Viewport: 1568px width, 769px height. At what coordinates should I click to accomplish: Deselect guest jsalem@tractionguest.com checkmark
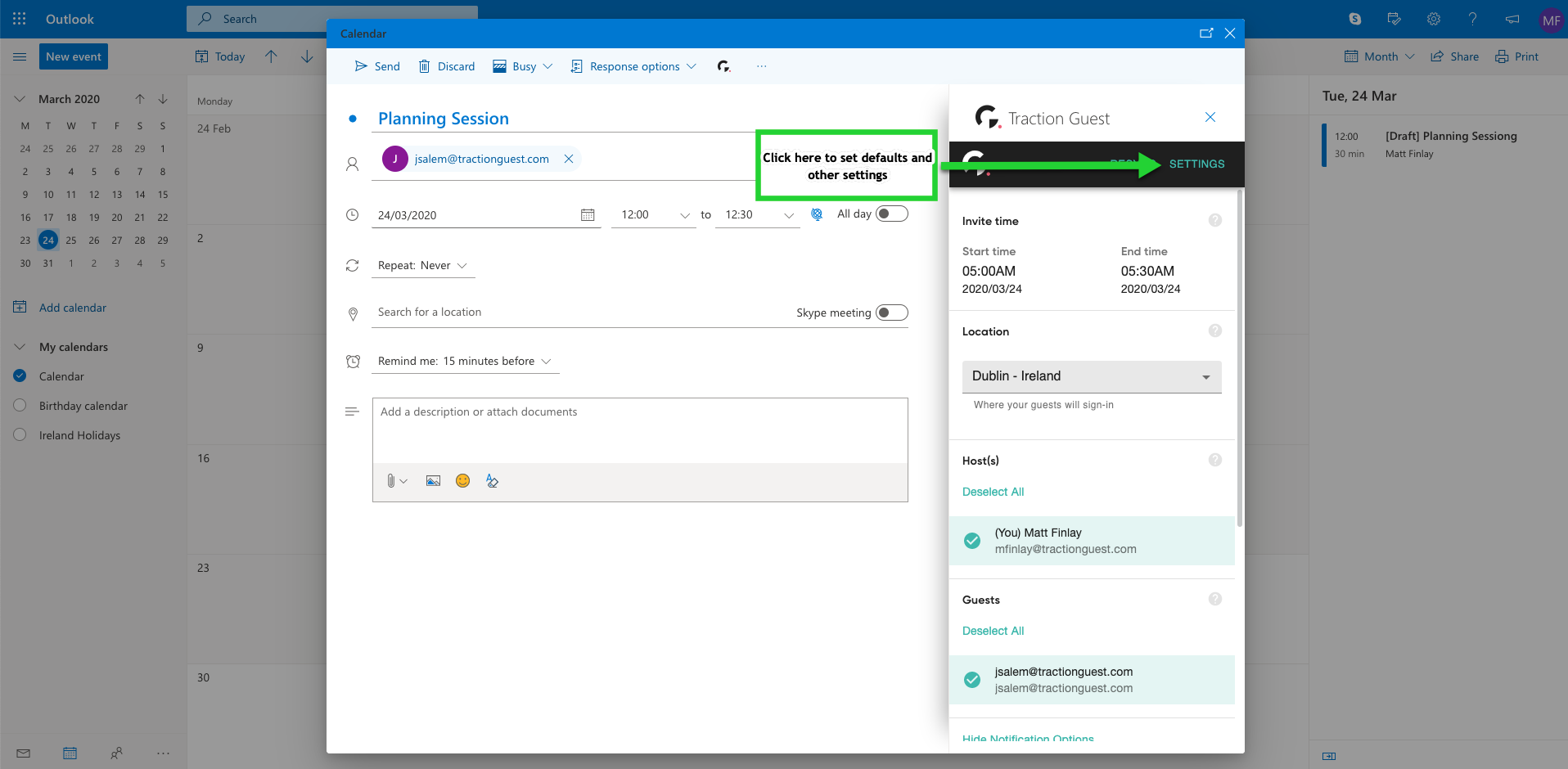(x=971, y=680)
